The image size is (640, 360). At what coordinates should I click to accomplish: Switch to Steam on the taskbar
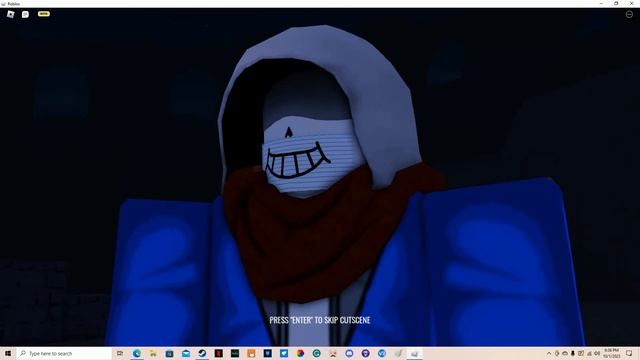tap(202, 353)
